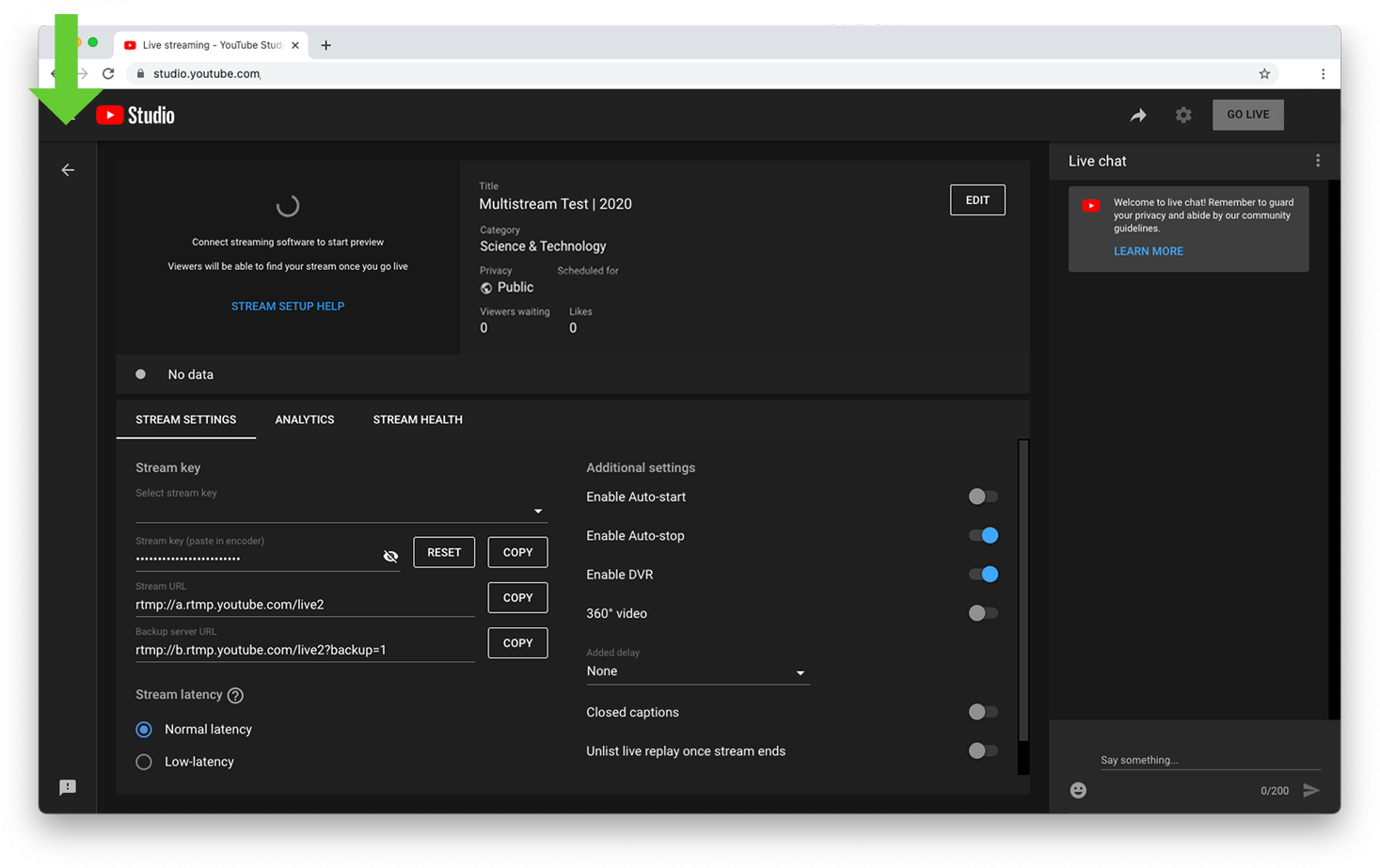Copy the Backup server URL
The width and height of the screenshot is (1380, 868).
517,642
